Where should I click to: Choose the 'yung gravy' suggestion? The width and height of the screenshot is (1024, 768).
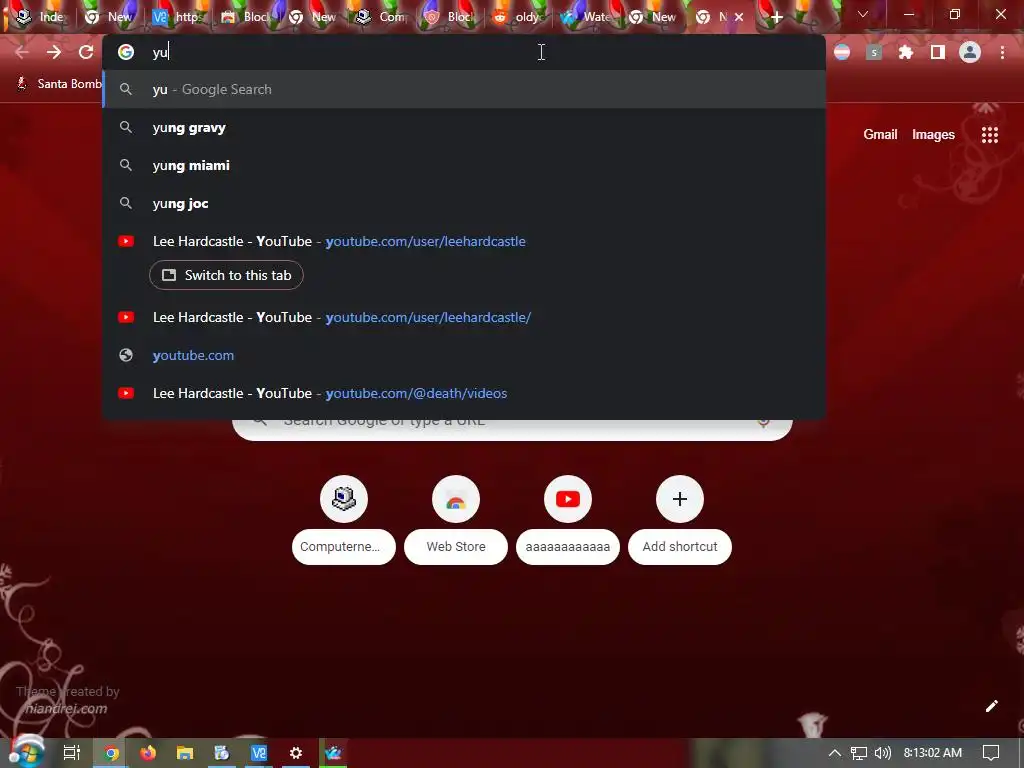point(464,127)
